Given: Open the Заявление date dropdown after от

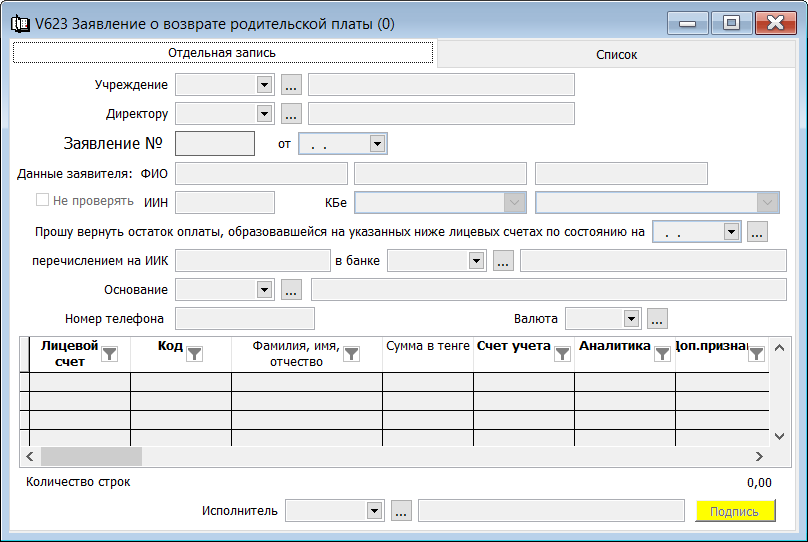Looking at the screenshot, I should 377,144.
